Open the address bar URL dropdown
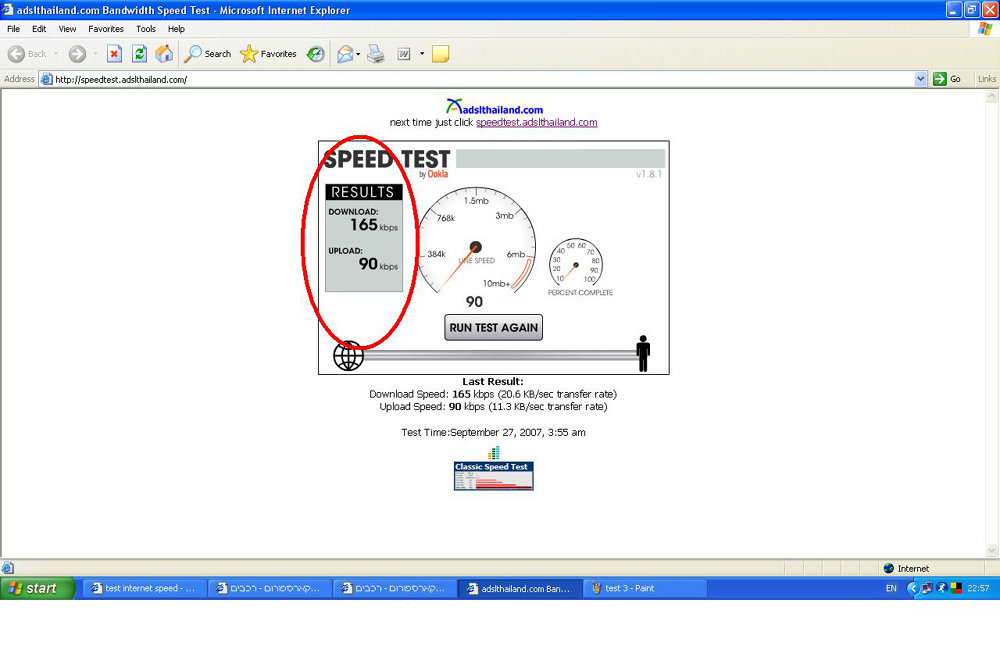Viewport: 1000px width, 660px height. point(920,79)
